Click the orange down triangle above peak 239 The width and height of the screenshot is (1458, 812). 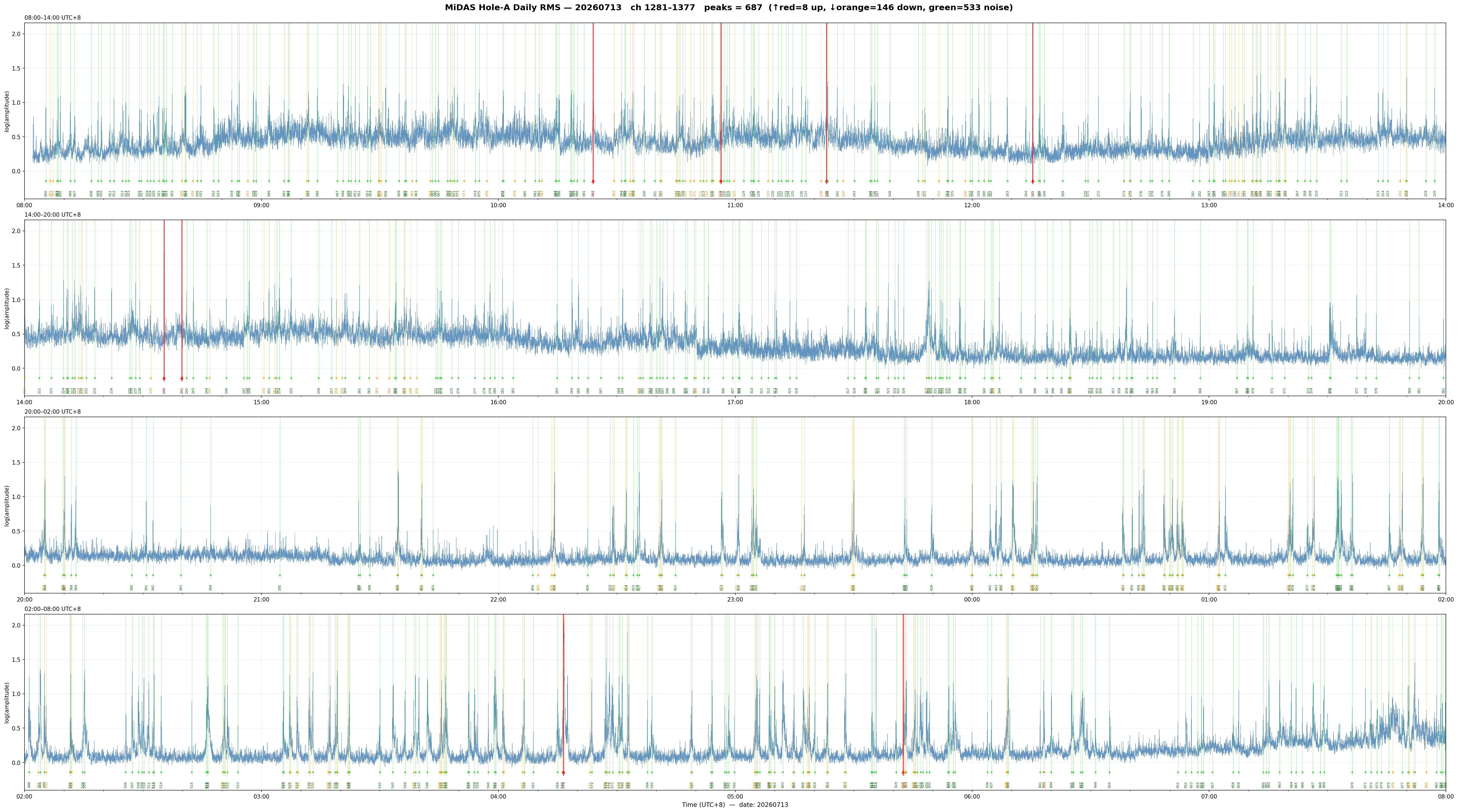(x=150, y=377)
